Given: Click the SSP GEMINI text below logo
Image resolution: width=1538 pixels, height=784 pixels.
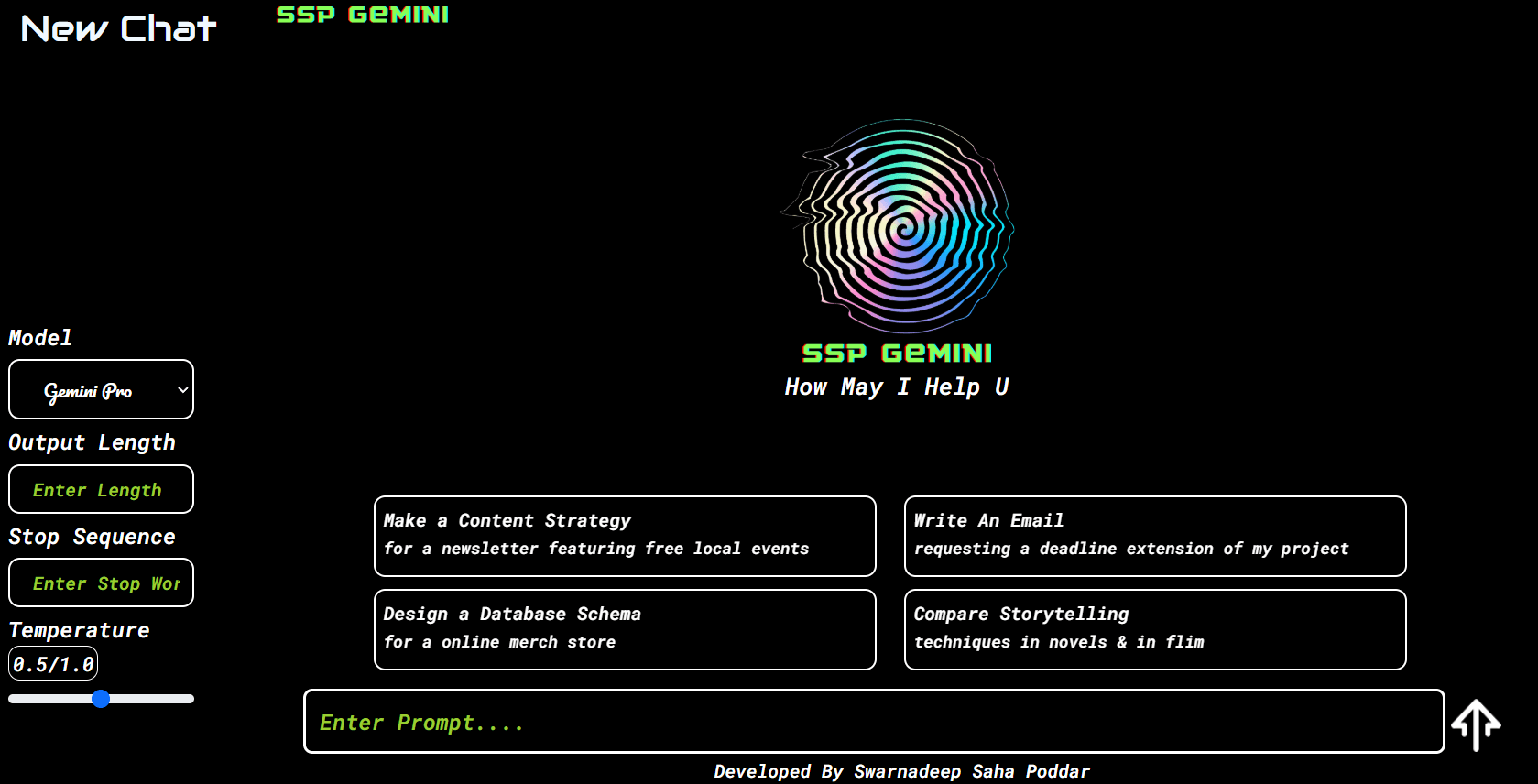Looking at the screenshot, I should [x=897, y=353].
